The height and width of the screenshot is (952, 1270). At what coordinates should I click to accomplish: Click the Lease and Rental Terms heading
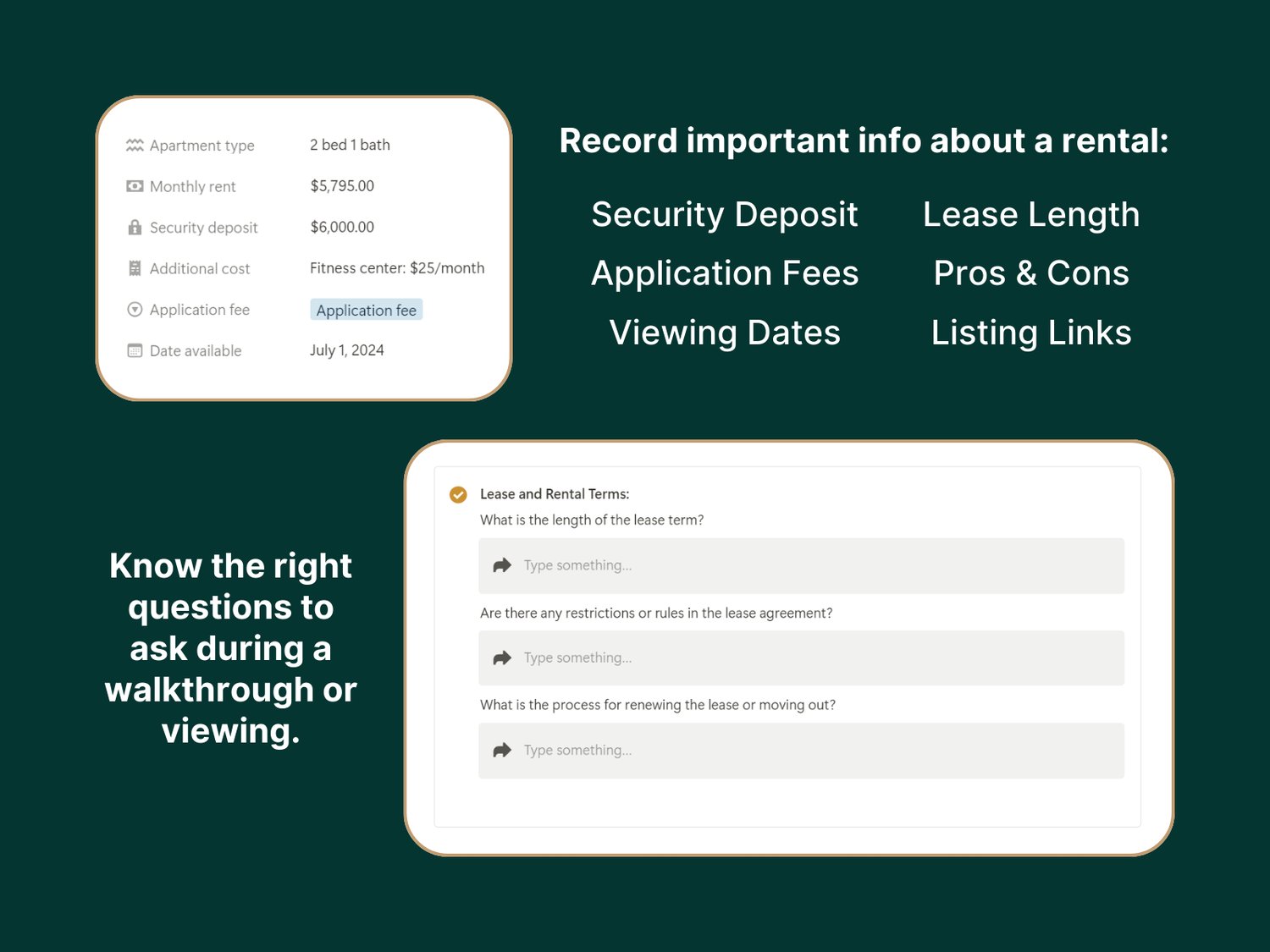[x=555, y=494]
